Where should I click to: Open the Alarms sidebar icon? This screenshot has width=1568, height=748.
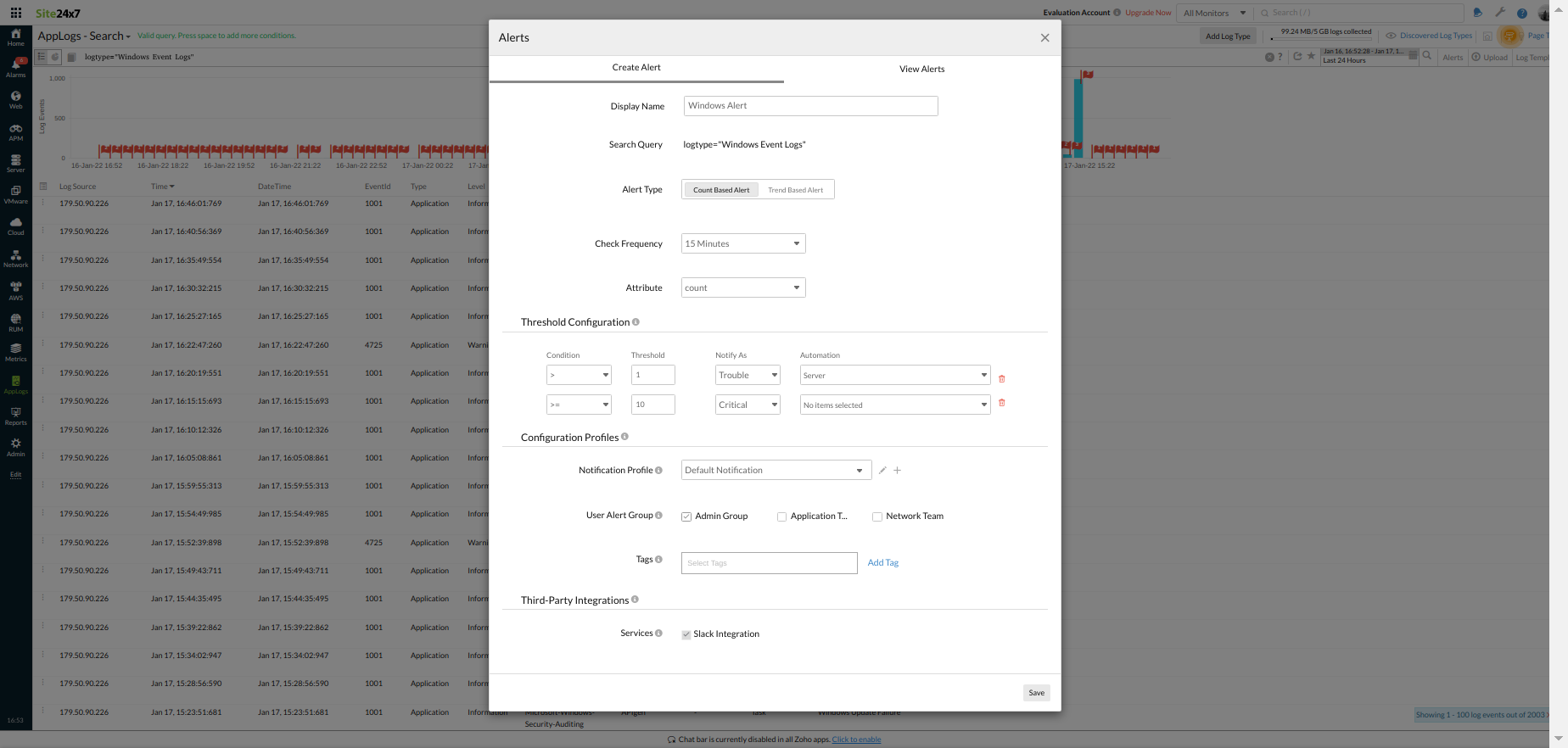(15, 66)
